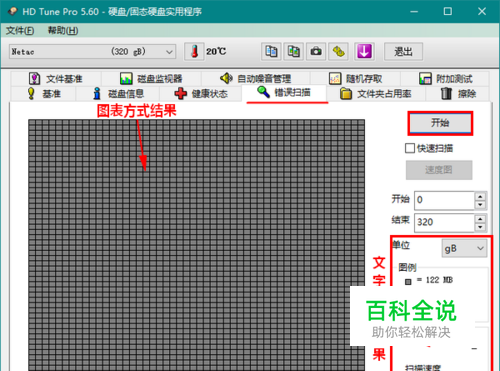Viewport: 500px width, 371px height.
Task: Select the 错误扫描 tab
Action: coord(284,92)
